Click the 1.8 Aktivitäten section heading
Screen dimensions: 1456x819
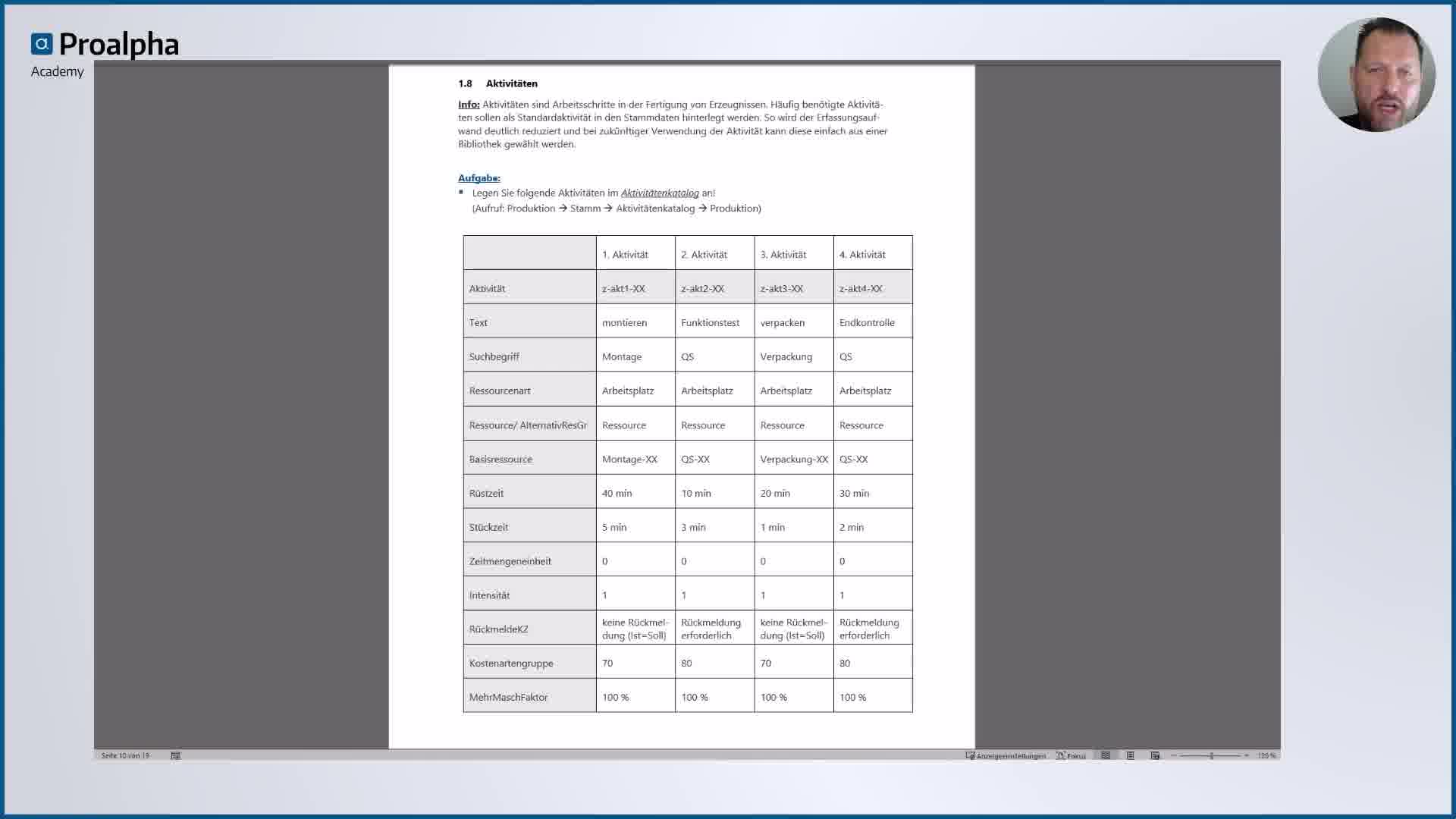(497, 83)
